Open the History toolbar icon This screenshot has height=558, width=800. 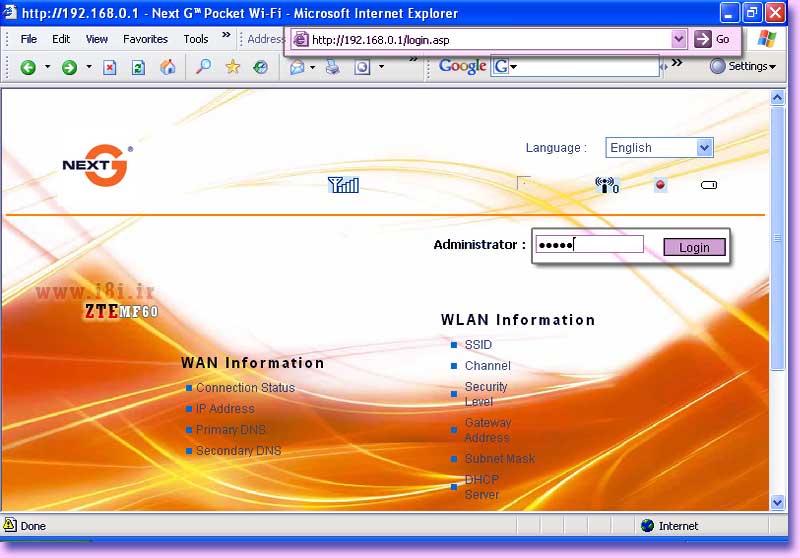tap(261, 67)
